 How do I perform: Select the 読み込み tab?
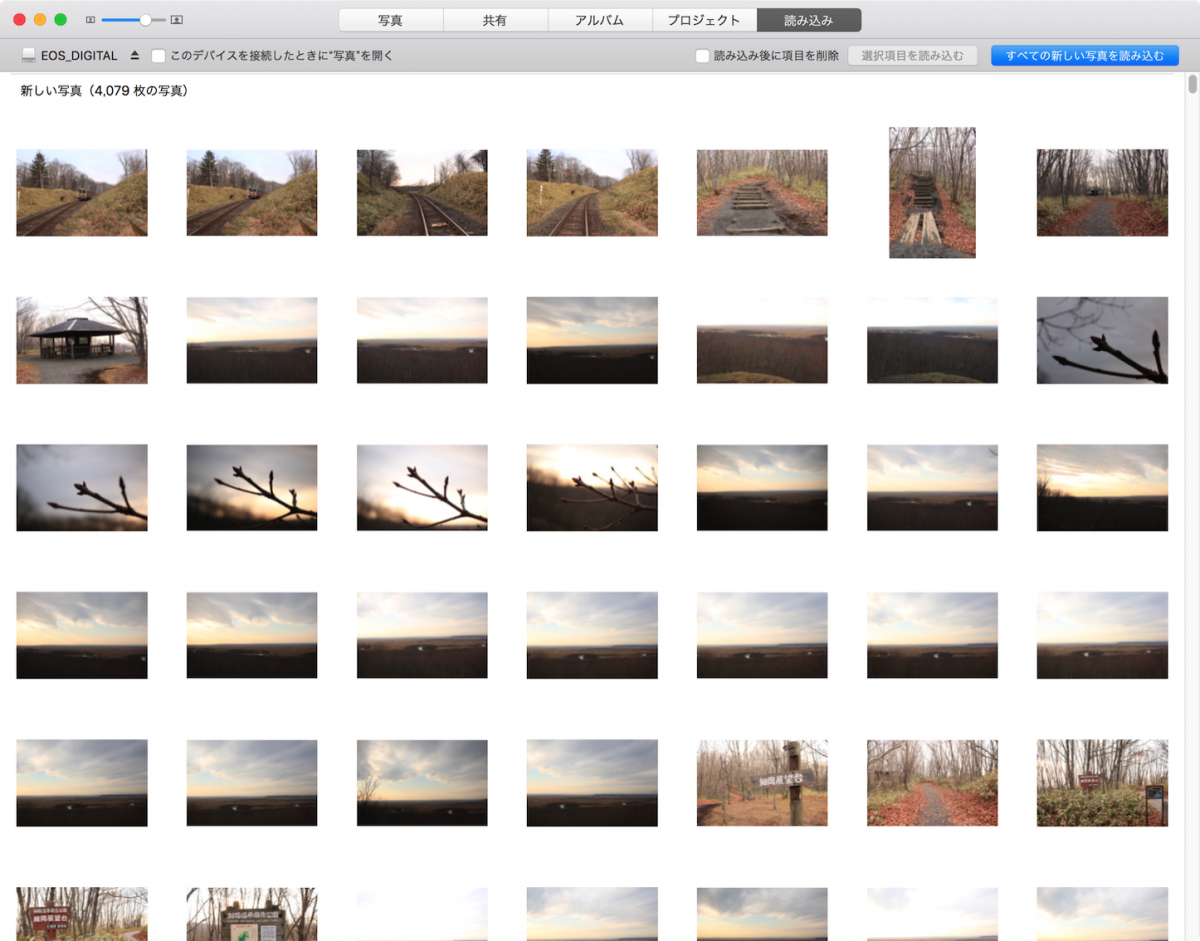(809, 19)
